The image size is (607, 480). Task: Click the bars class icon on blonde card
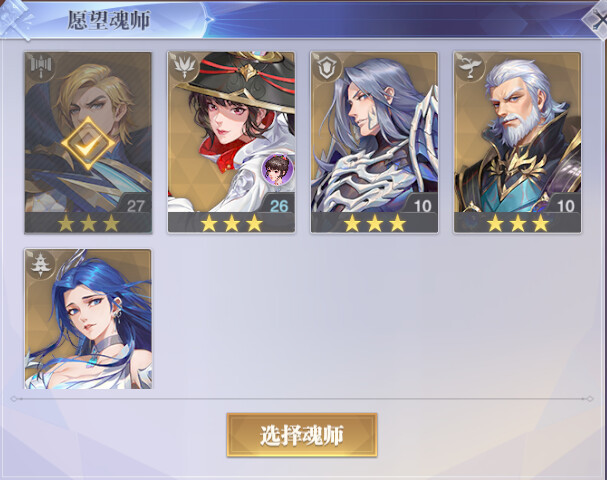[x=41, y=67]
